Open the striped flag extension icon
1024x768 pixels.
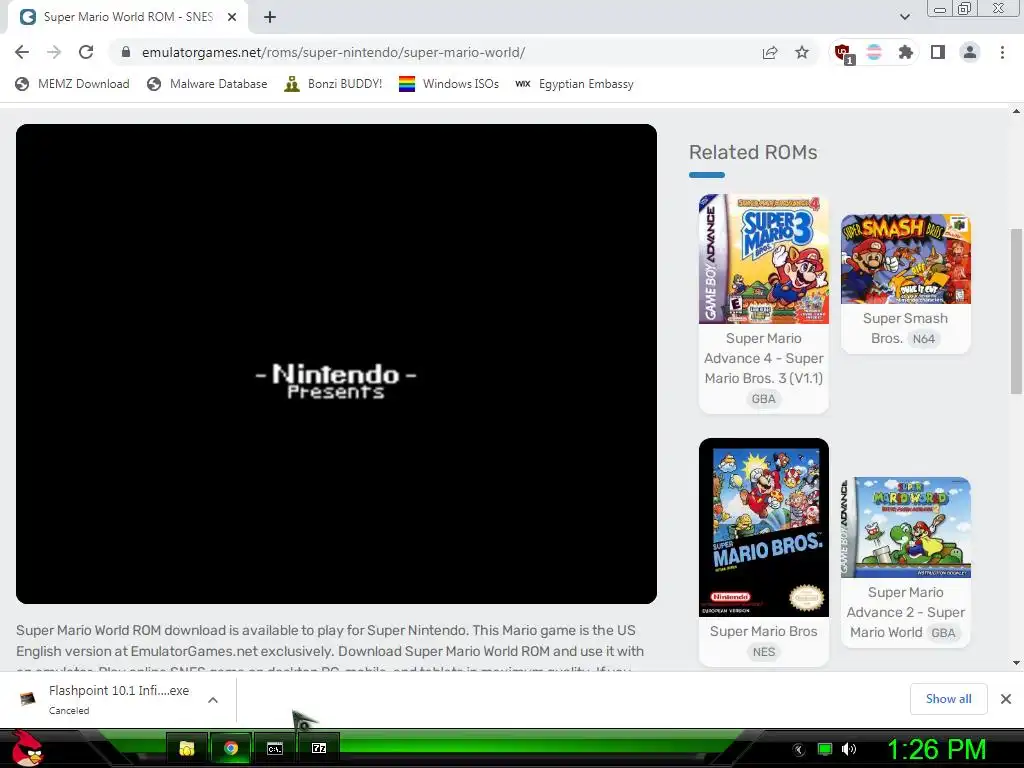874,52
